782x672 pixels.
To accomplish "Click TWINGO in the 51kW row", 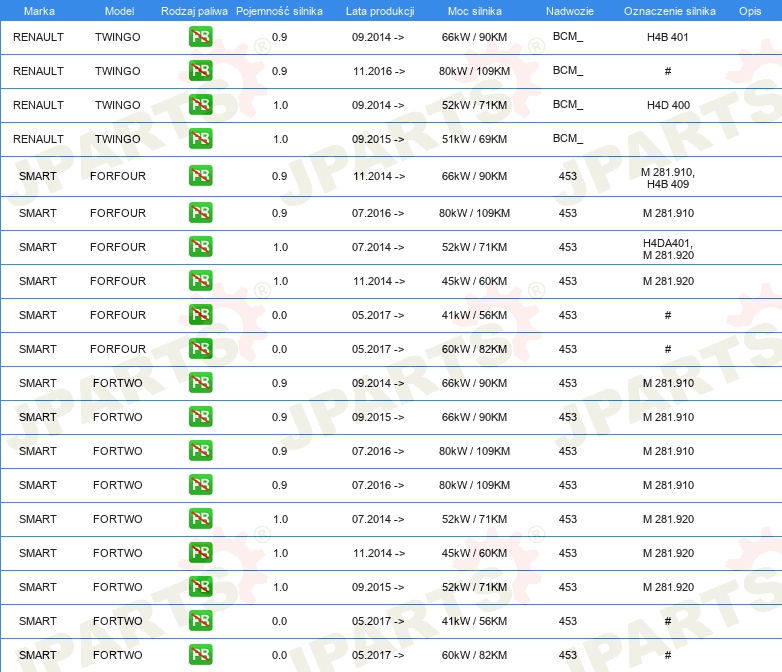I will (118, 139).
